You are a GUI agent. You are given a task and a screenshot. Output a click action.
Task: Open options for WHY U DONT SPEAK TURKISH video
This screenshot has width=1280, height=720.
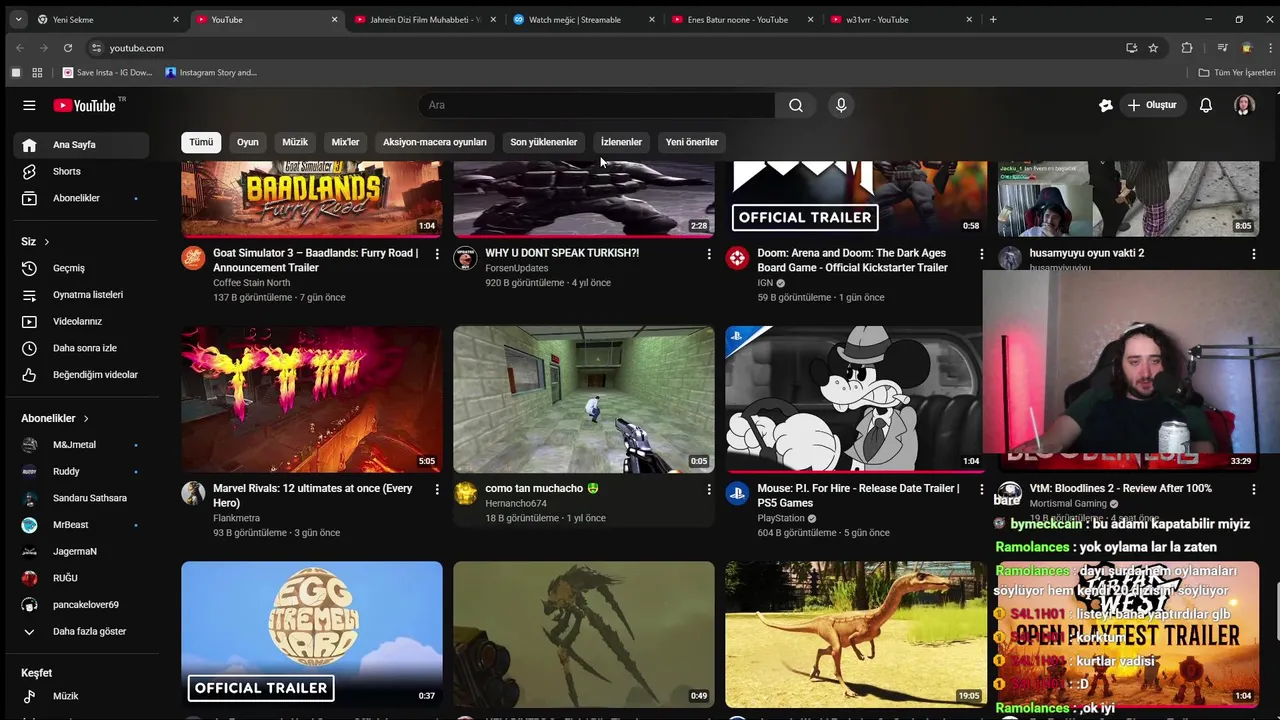[709, 254]
